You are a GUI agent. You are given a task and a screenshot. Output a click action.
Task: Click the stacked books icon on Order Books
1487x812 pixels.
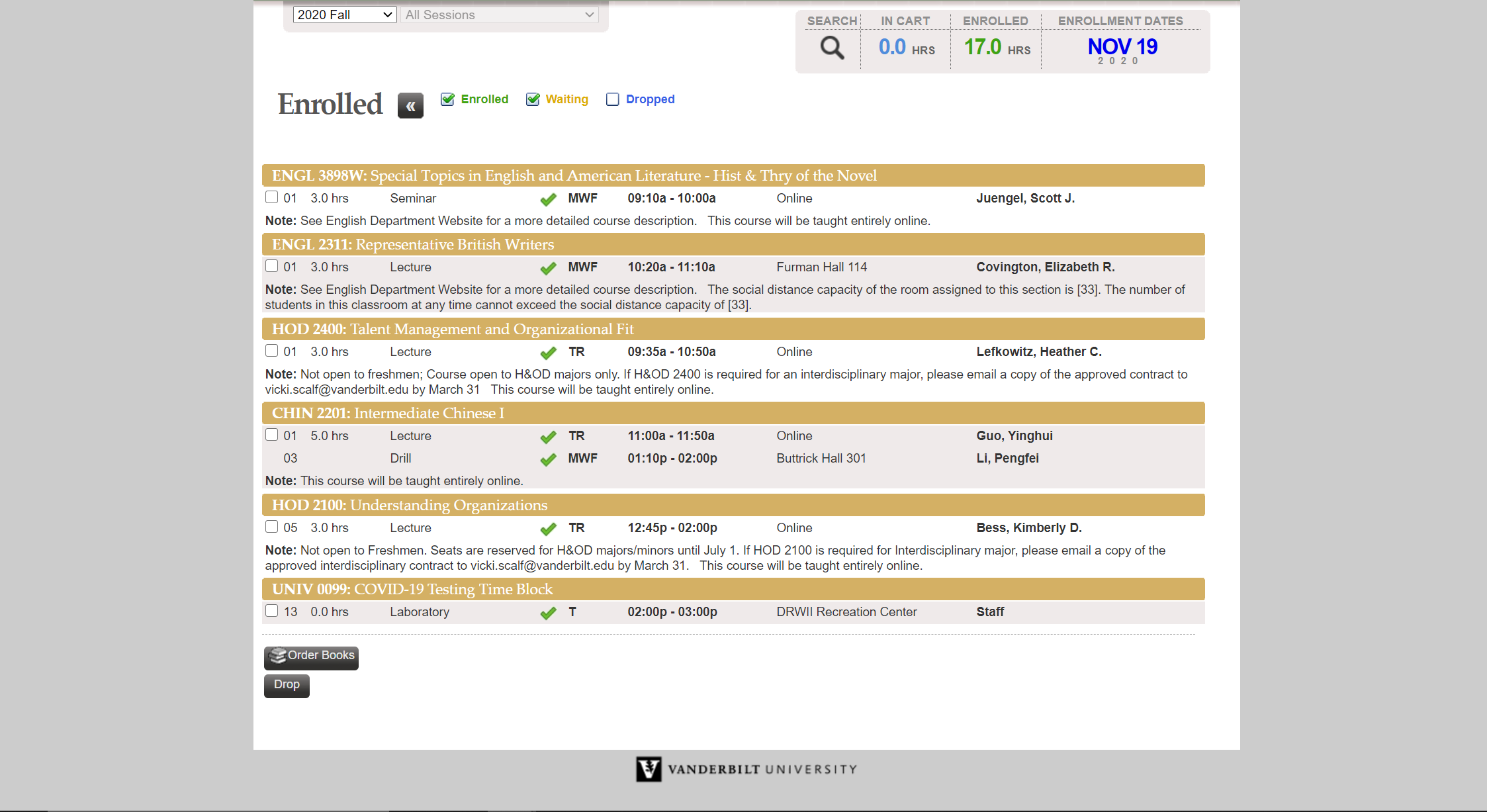(278, 655)
